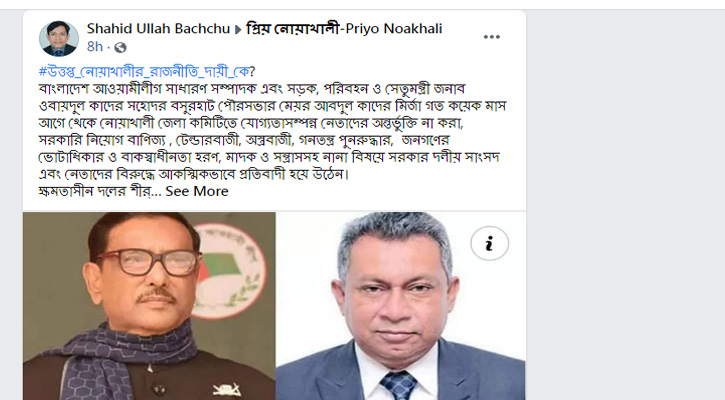Image resolution: width=725 pixels, height=400 pixels.
Task: Expand post text with See More
Action: click(197, 191)
